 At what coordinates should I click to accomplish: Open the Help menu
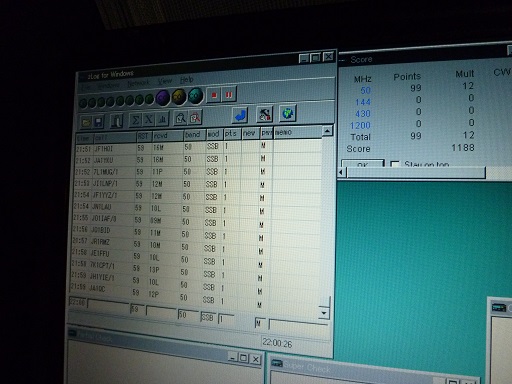coord(186,80)
